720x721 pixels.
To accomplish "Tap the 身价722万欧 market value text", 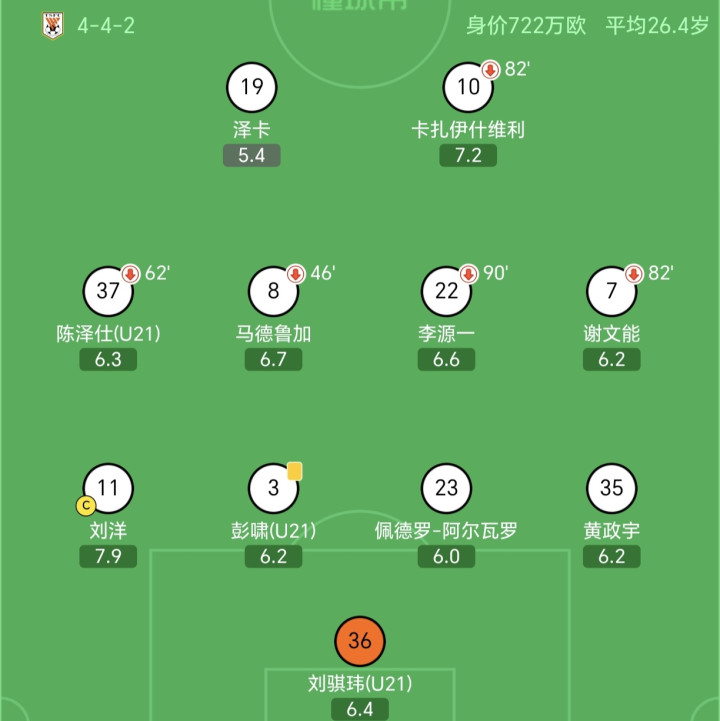I will [526, 26].
